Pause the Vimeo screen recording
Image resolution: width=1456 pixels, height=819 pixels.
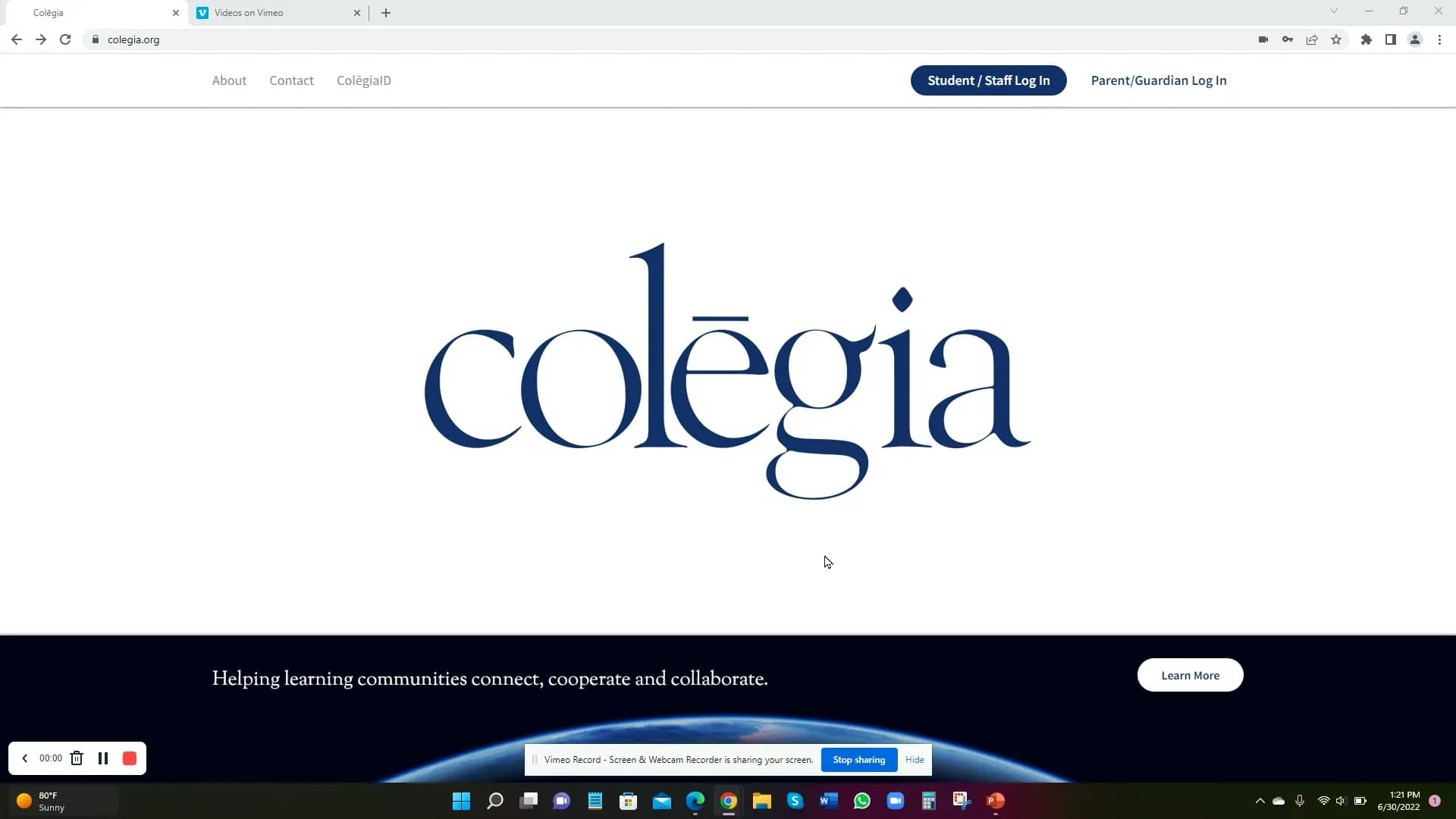[x=103, y=758]
